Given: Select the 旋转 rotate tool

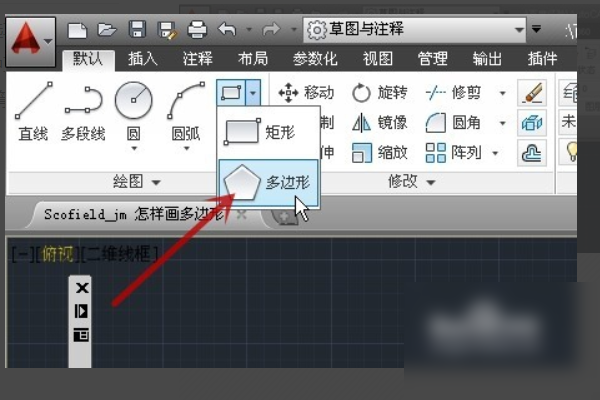Looking at the screenshot, I should point(380,93).
